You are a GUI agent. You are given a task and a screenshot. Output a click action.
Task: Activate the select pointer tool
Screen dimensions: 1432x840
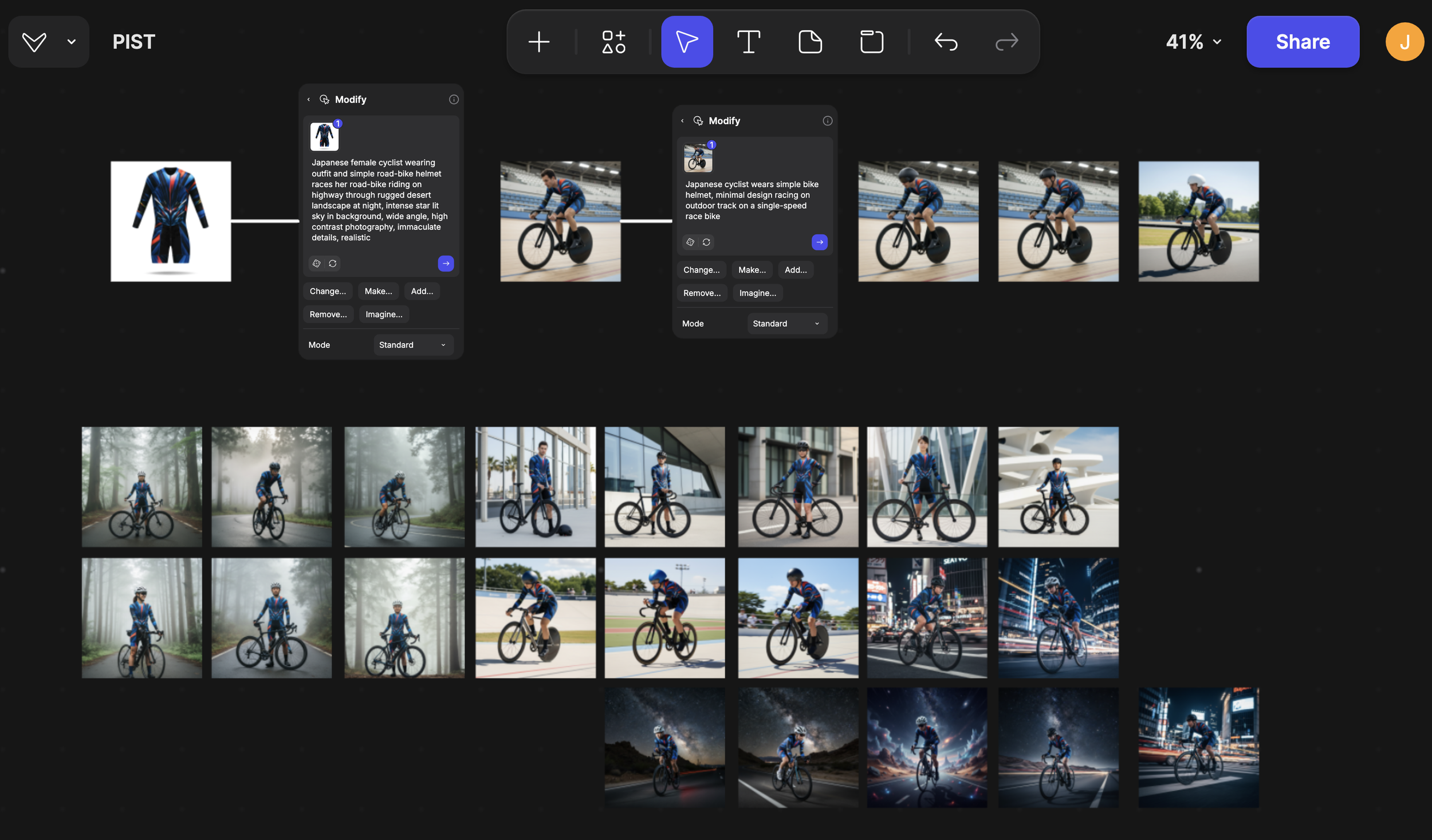pyautogui.click(x=687, y=42)
